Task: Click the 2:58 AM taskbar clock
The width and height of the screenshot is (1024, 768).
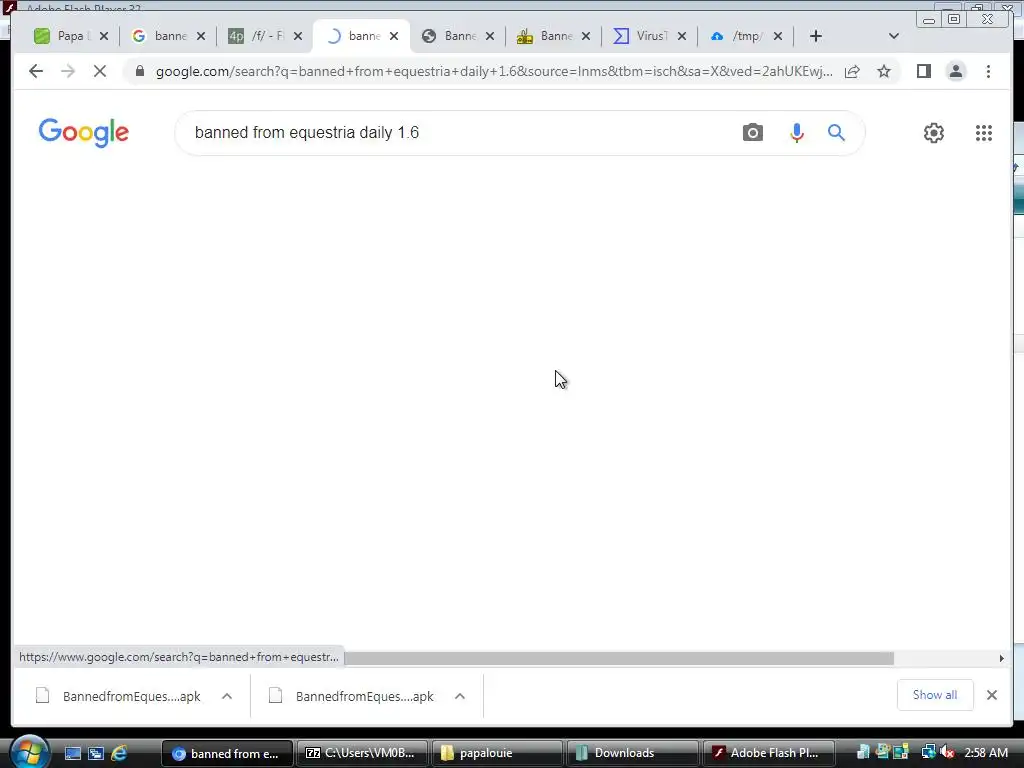Action: pos(986,753)
